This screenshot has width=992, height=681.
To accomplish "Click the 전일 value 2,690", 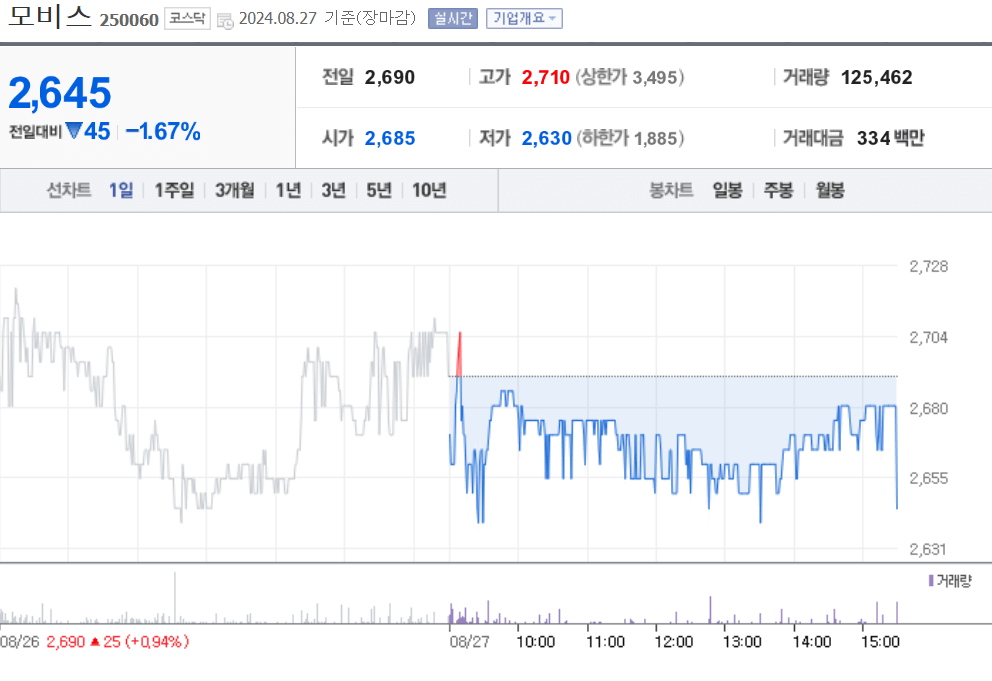I will (x=390, y=77).
